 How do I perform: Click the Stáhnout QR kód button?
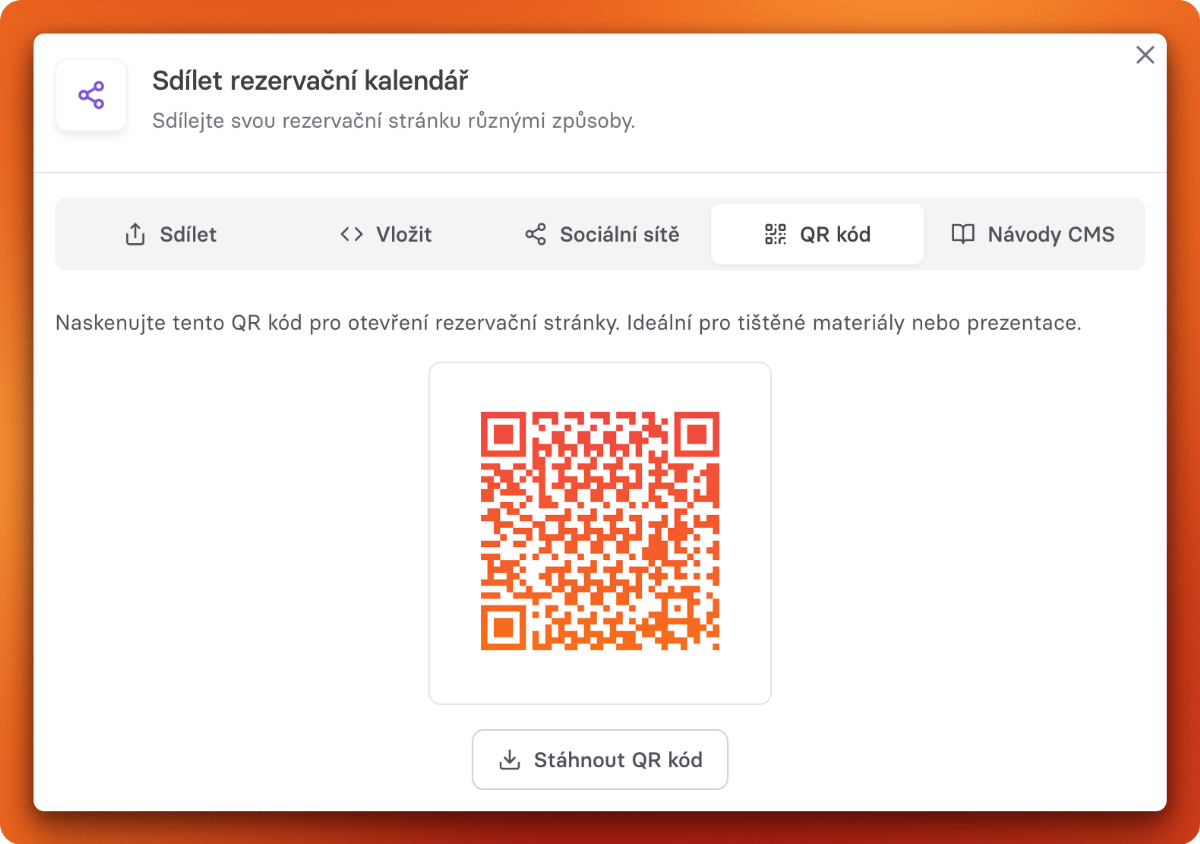pyautogui.click(x=600, y=760)
